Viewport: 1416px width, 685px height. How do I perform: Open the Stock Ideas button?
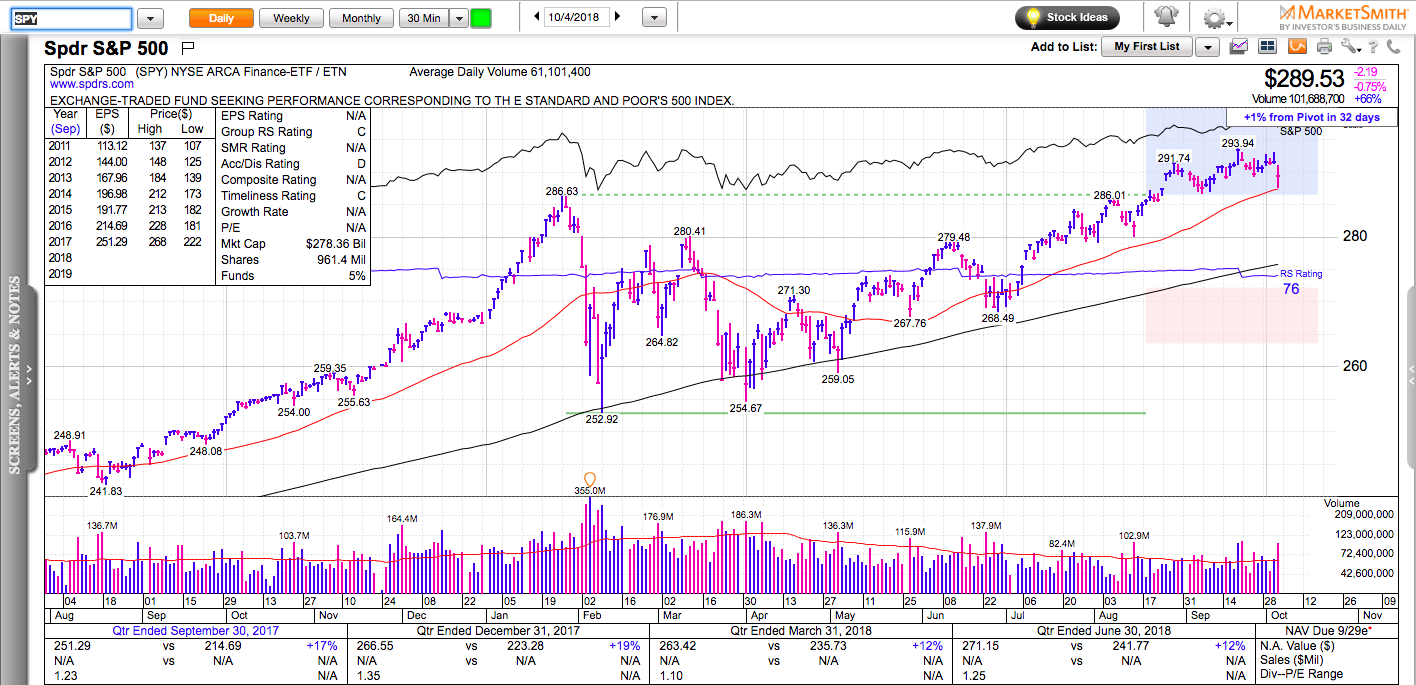1067,17
